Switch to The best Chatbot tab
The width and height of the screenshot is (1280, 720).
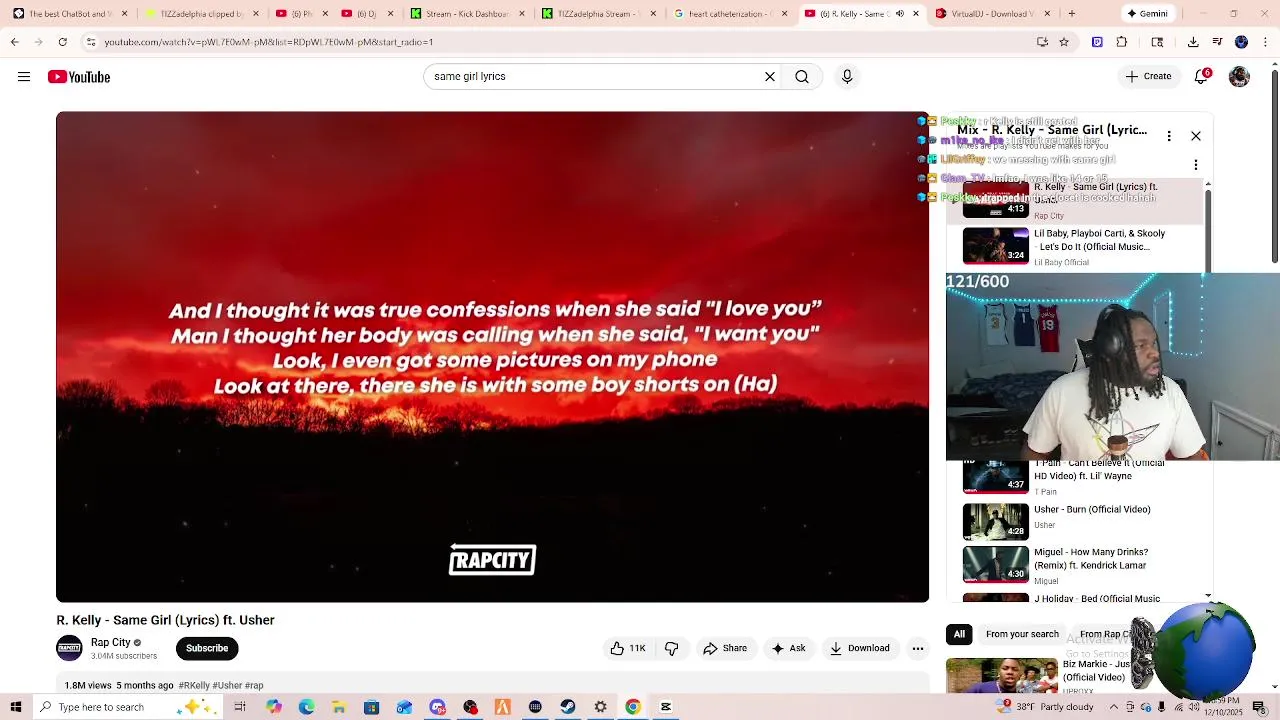click(70, 14)
